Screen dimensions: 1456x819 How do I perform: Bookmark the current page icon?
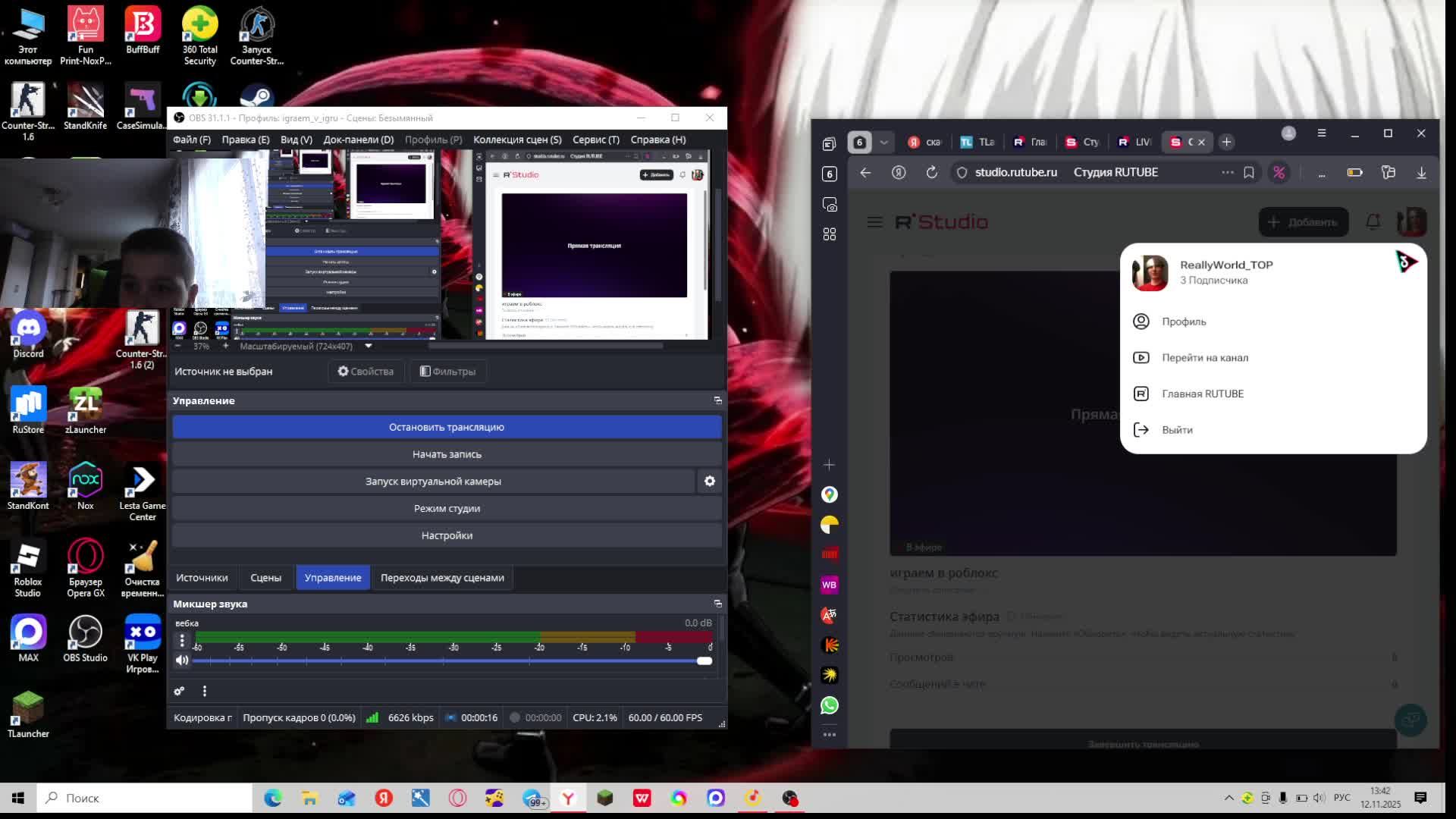1249,173
